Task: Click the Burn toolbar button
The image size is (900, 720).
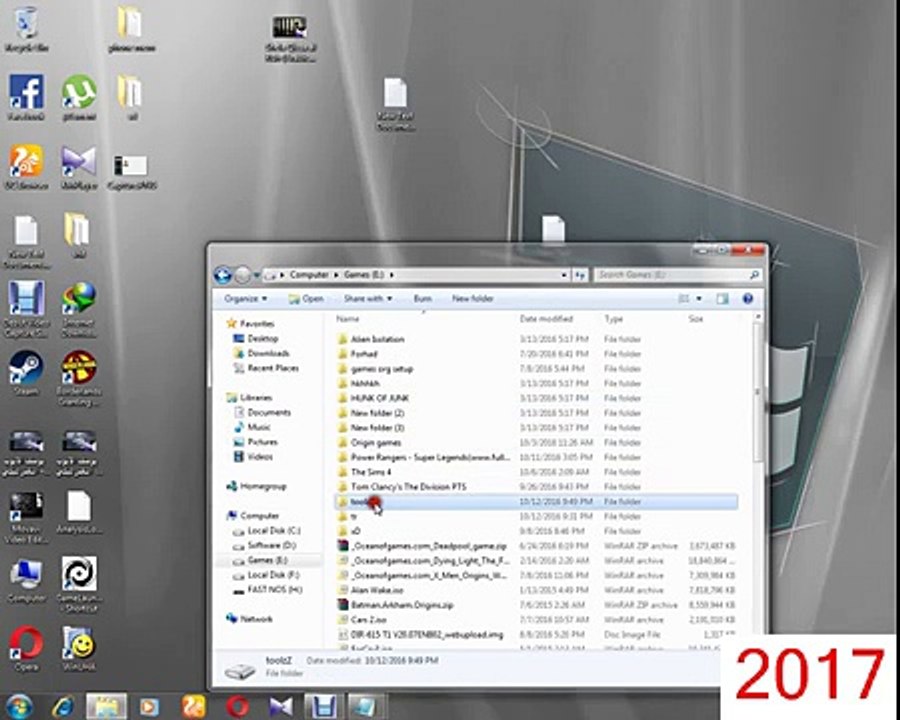Action: click(x=422, y=299)
